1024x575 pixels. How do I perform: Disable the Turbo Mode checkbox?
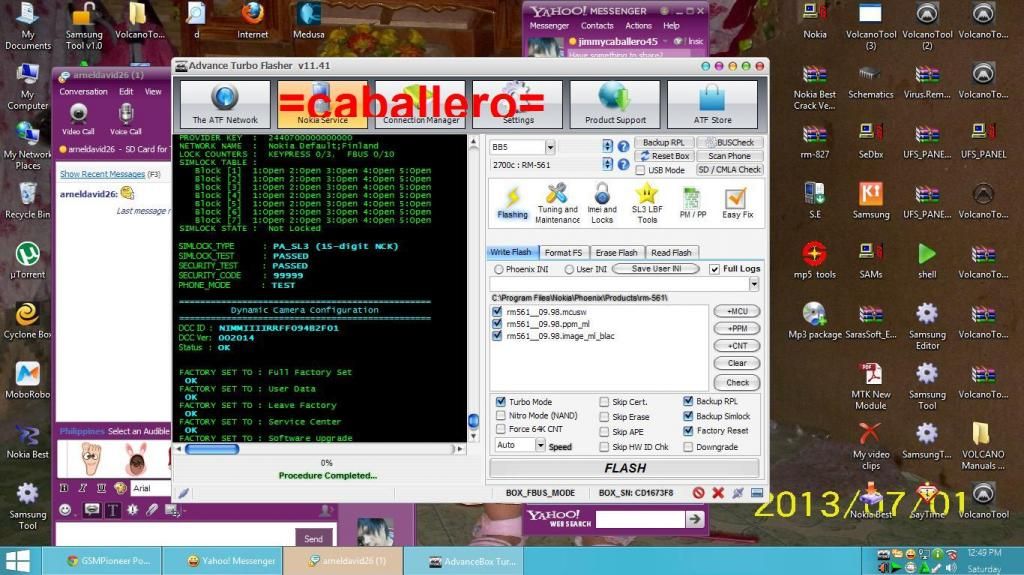501,402
